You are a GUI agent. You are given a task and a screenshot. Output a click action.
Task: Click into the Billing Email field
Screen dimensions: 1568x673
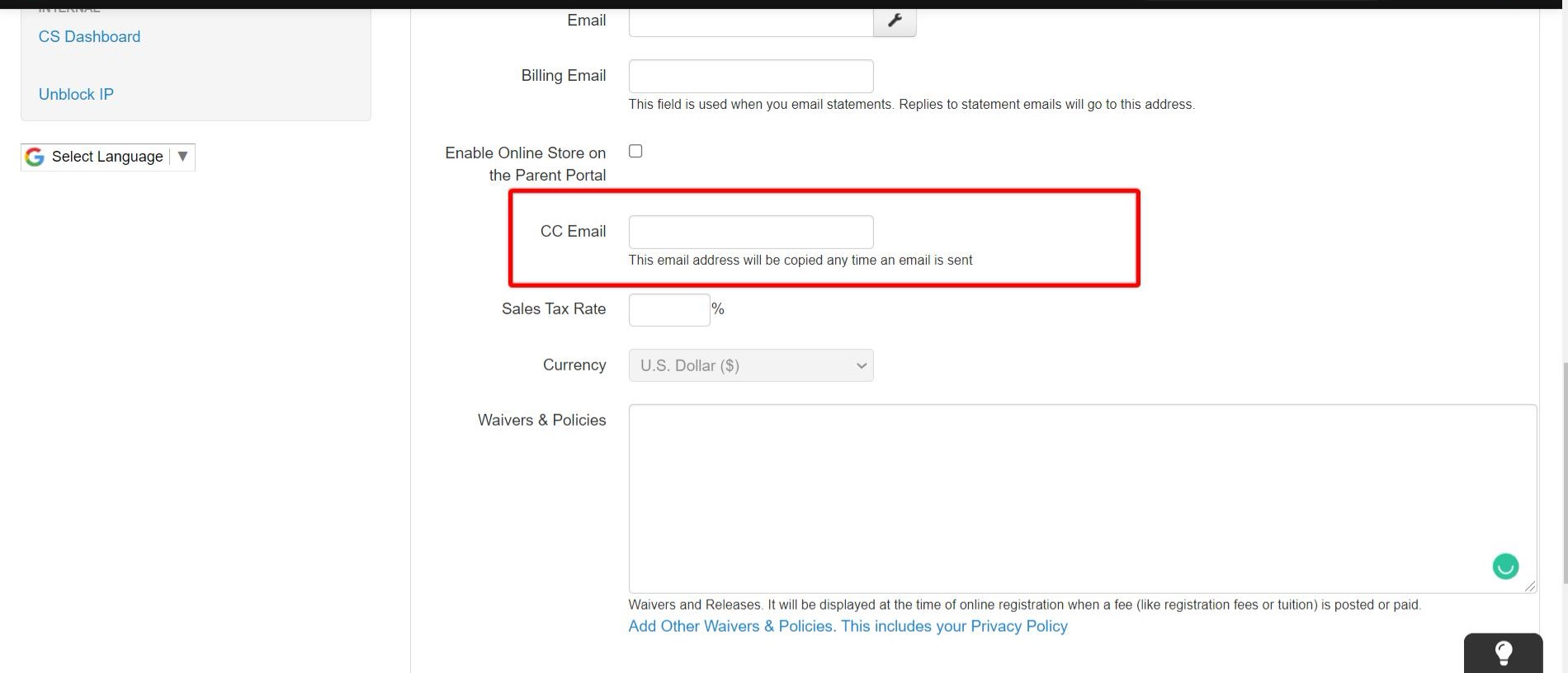tap(750, 76)
